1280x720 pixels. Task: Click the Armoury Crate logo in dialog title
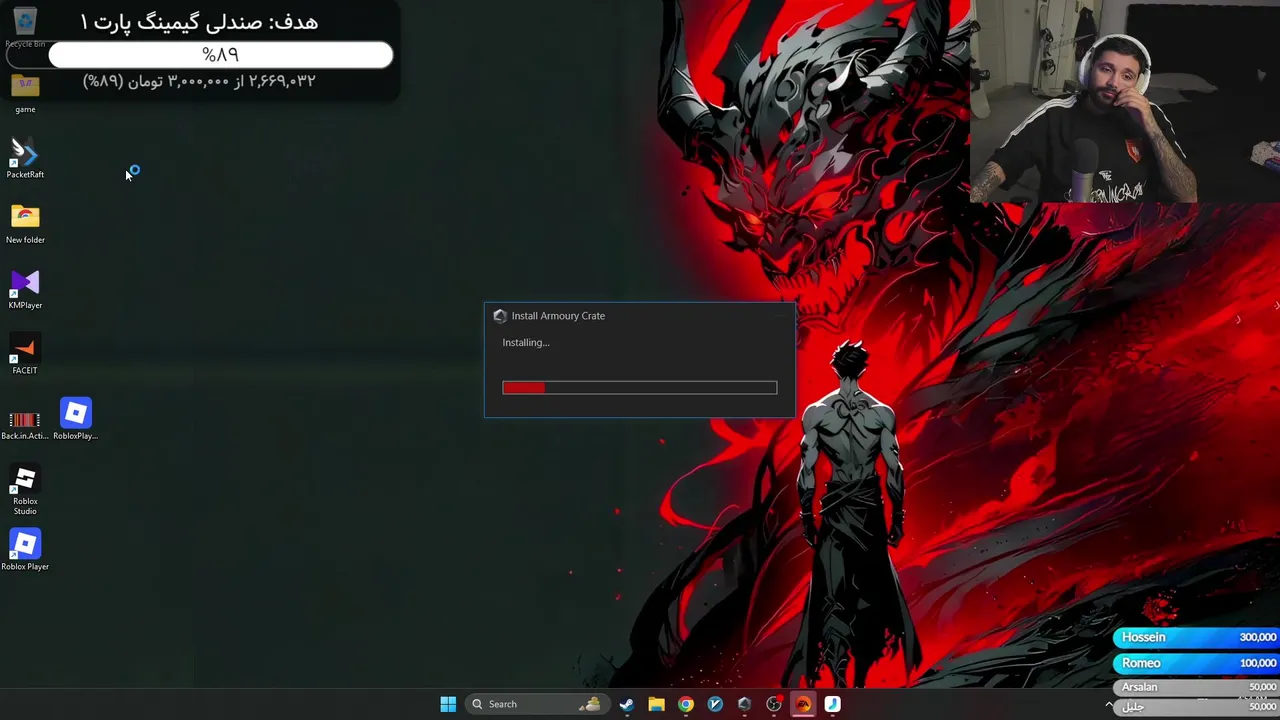500,316
